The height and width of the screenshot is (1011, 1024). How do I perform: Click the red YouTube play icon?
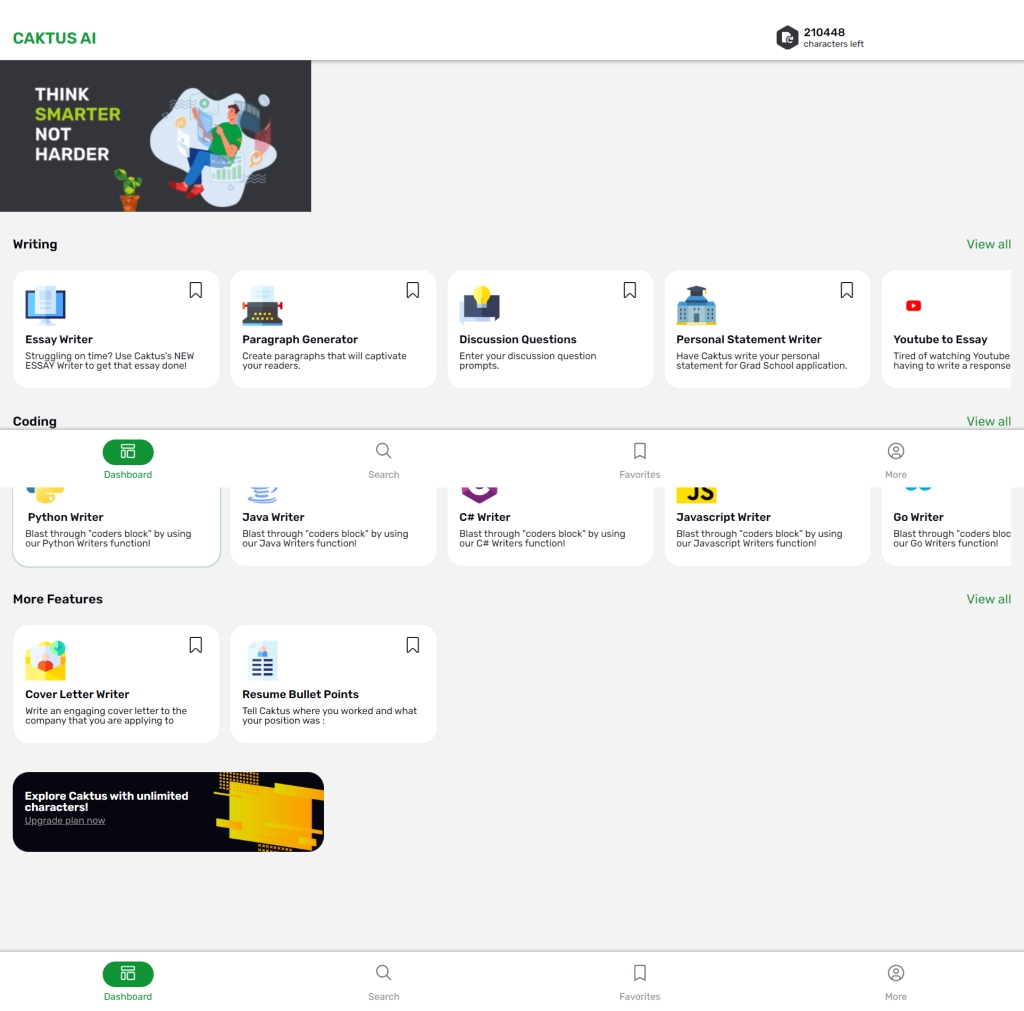[x=913, y=306]
